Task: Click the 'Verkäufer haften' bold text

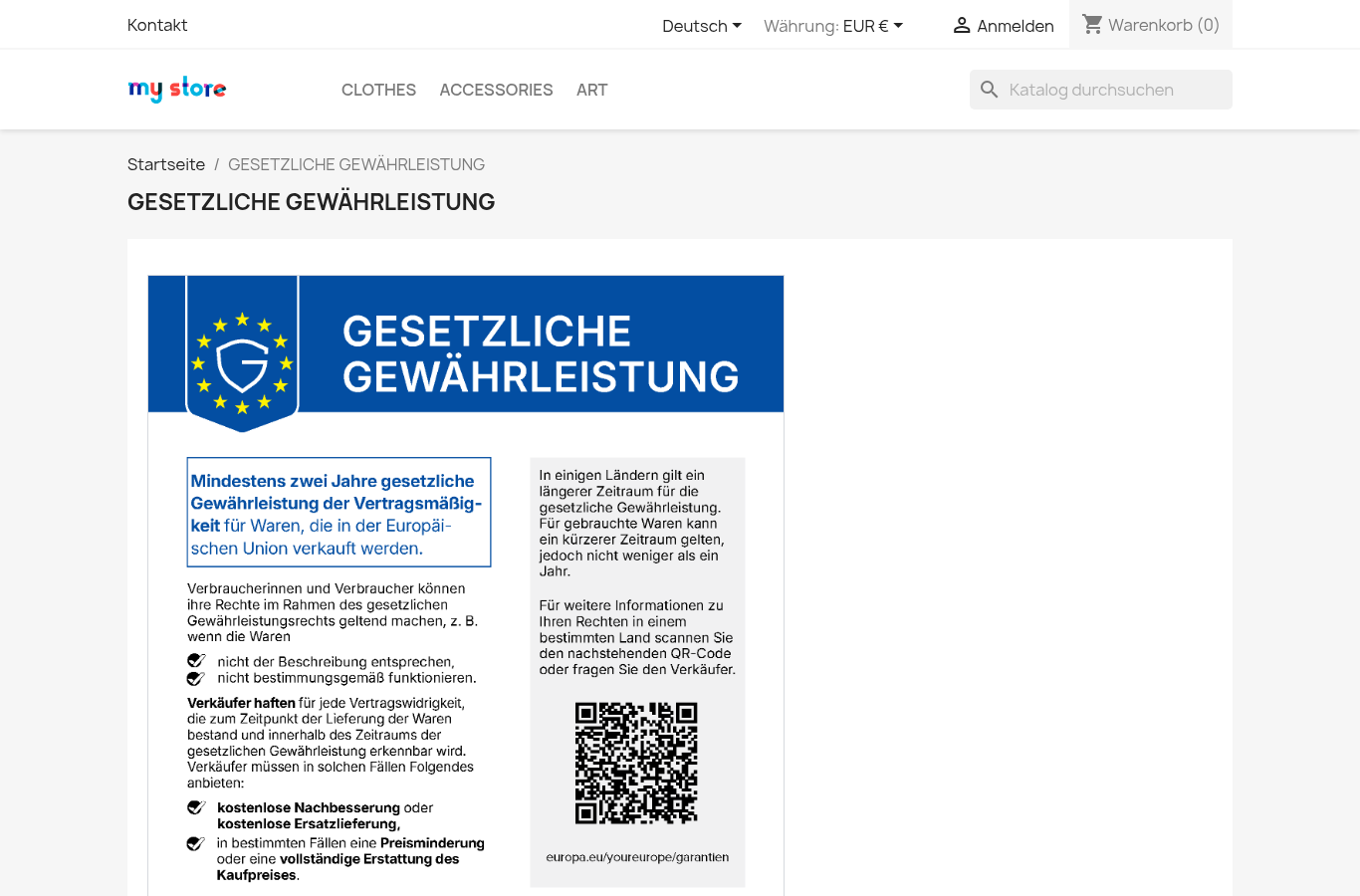Action: pyautogui.click(x=241, y=703)
